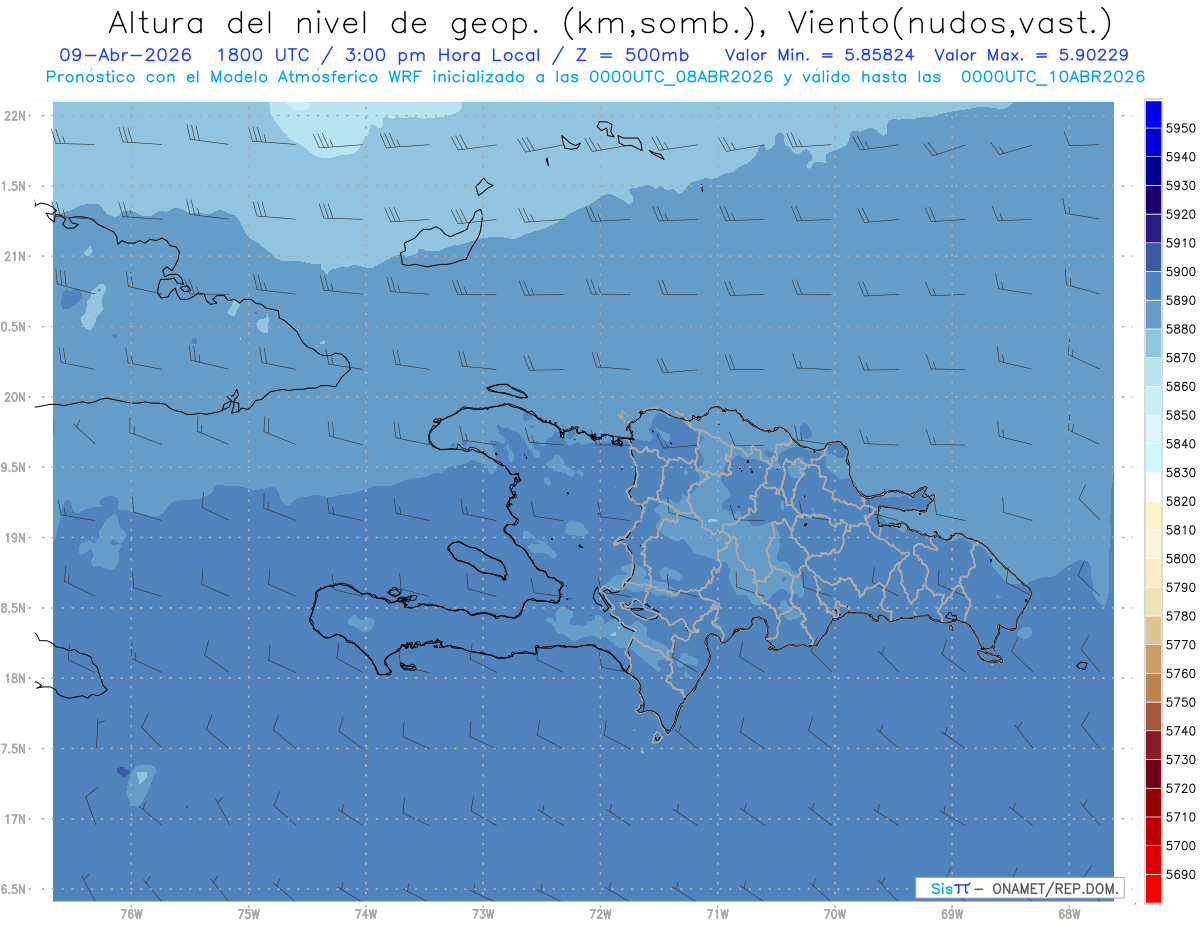The width and height of the screenshot is (1200, 927).
Task: Click the 19N latitude tick label
Action: click(x=16, y=537)
